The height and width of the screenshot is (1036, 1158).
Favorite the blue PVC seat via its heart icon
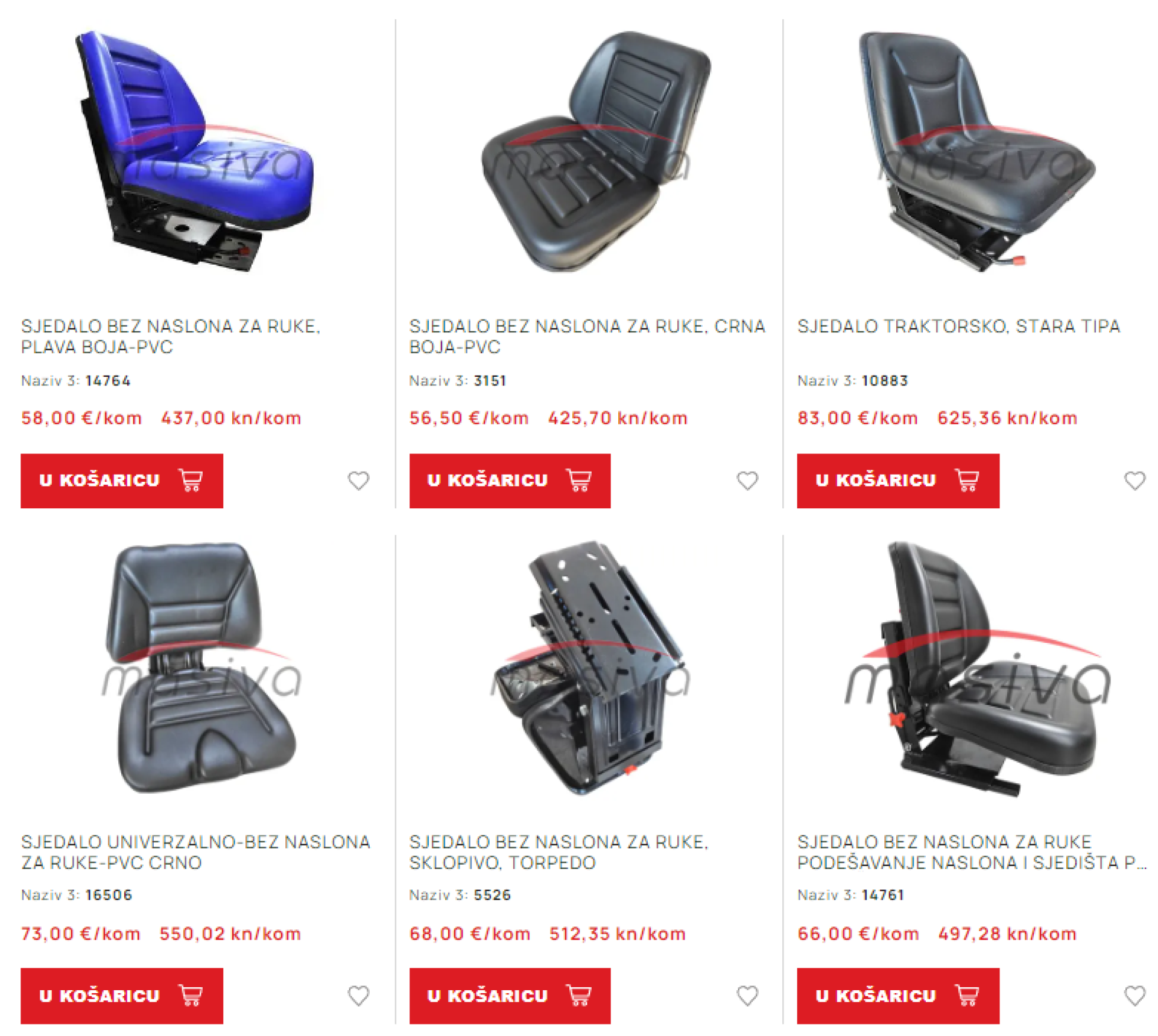click(x=358, y=481)
